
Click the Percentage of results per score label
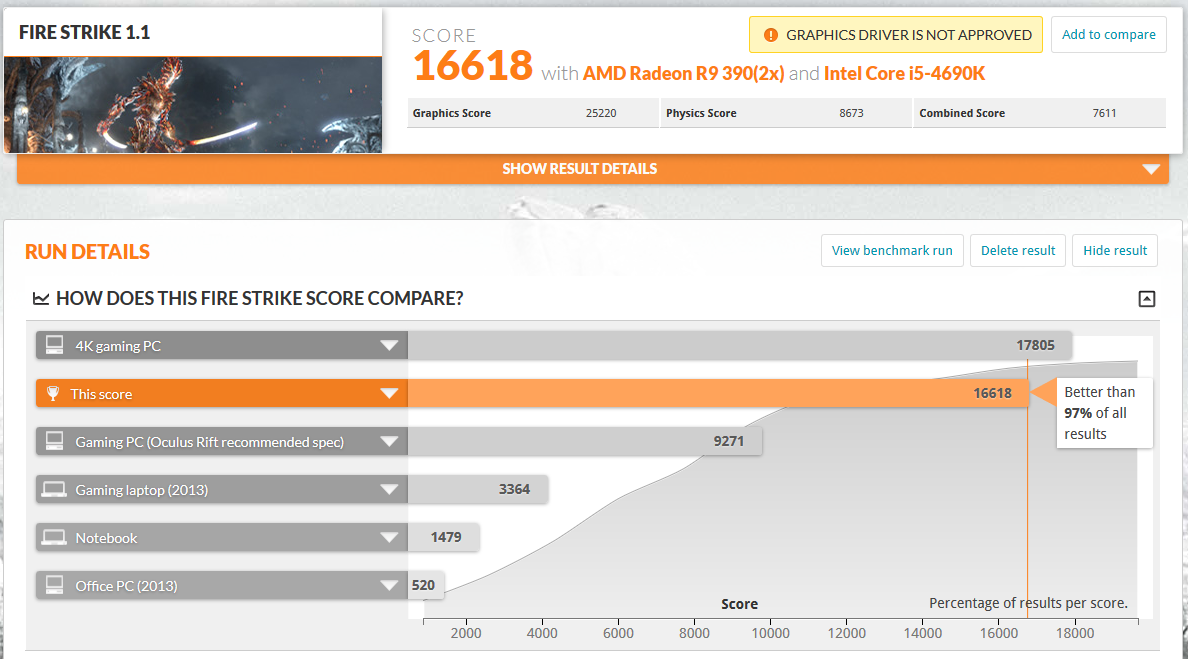[1028, 603]
